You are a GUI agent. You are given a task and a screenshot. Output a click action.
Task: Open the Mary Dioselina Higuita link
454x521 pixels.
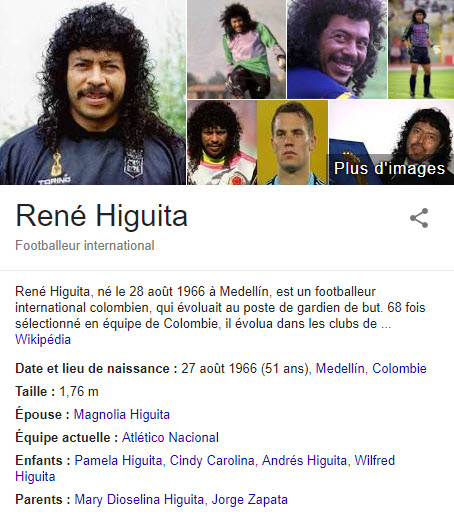coord(139,499)
